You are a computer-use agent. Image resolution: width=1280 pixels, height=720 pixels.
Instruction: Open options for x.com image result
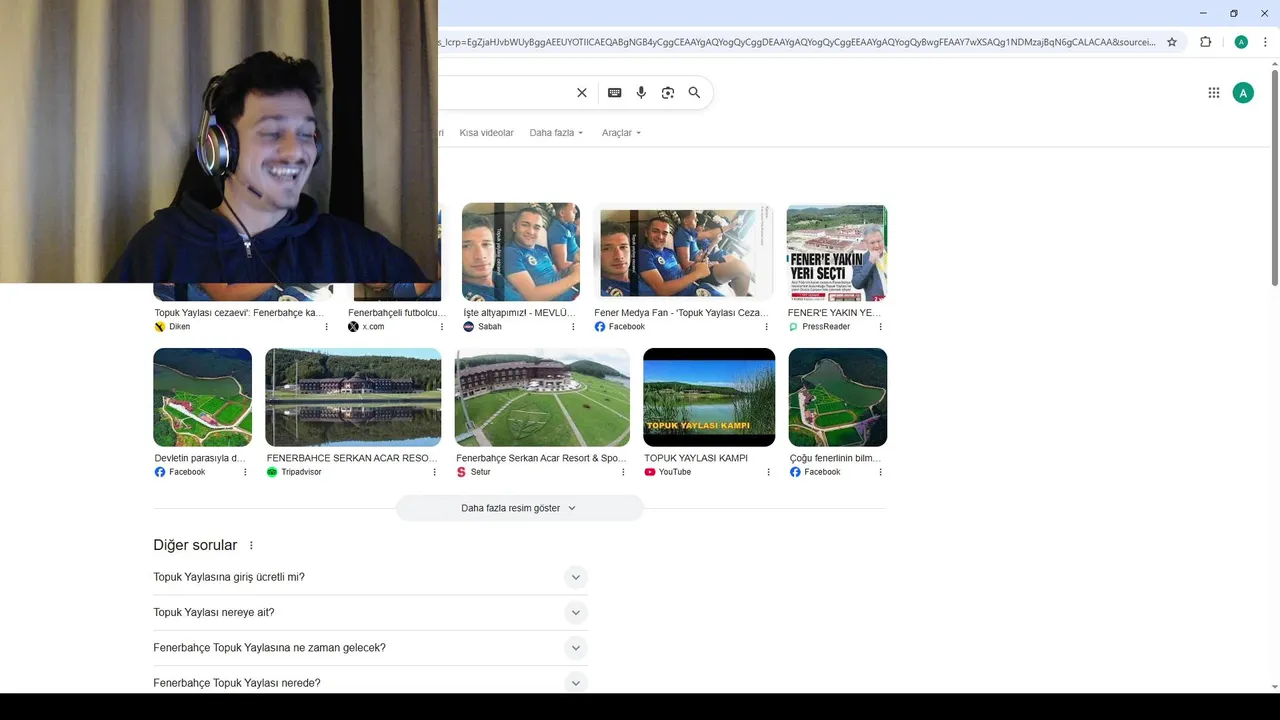click(x=442, y=327)
